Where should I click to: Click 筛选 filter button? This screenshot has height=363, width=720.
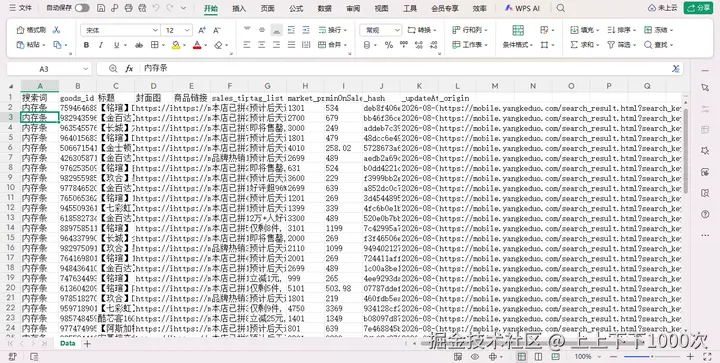pyautogui.click(x=622, y=45)
